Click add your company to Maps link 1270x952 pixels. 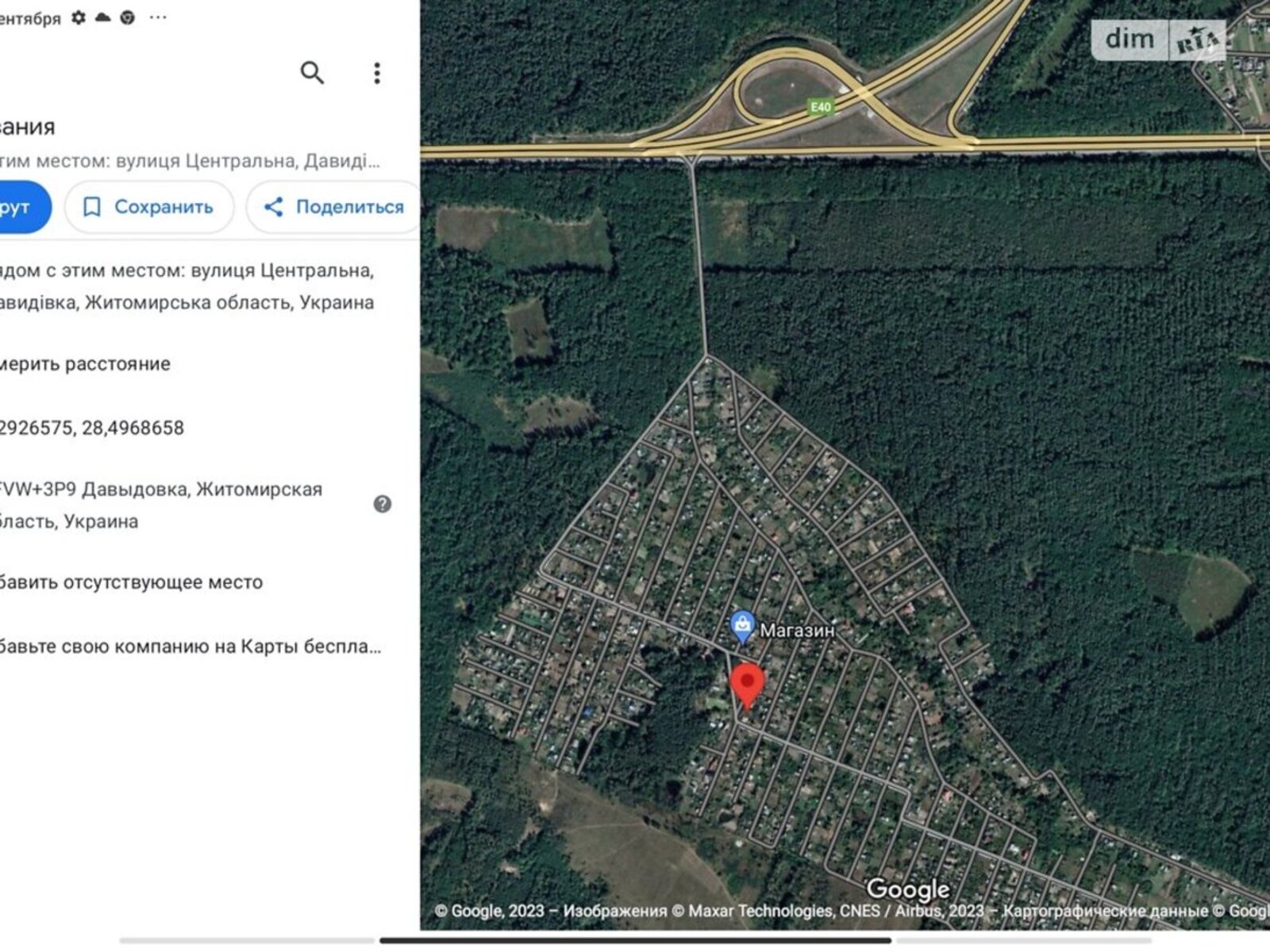(190, 647)
